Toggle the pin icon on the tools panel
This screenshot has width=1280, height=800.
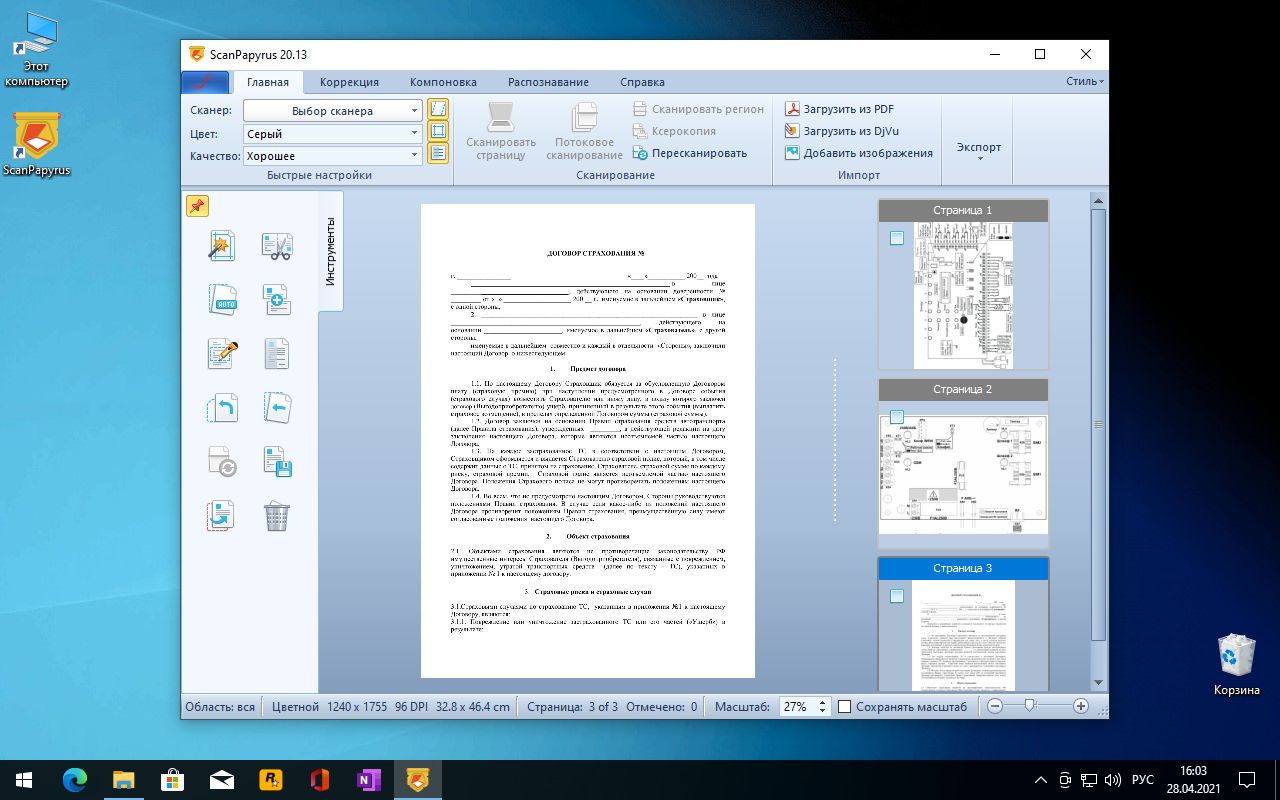tap(199, 205)
